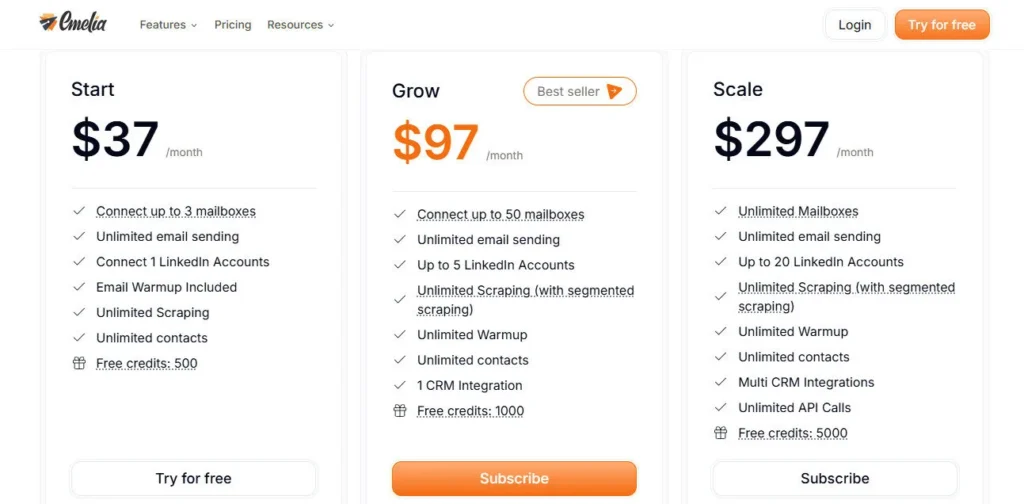Click the gift icon beside Free credits: 500
Viewport: 1024px width, 504px height.
click(x=79, y=363)
